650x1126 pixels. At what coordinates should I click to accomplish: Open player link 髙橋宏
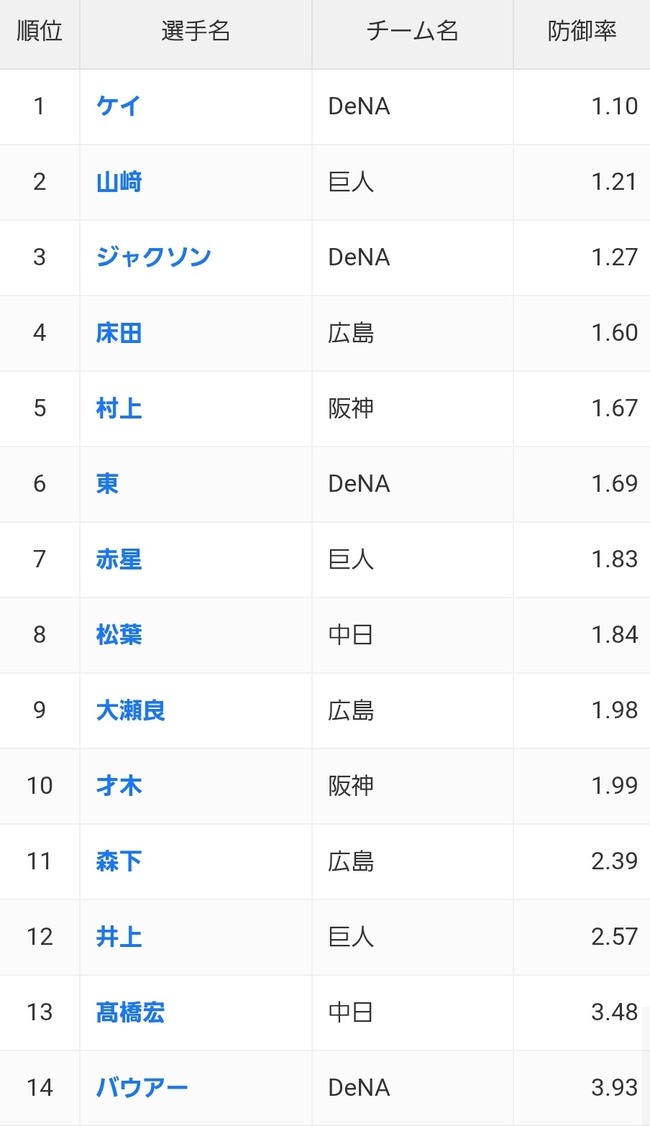(x=130, y=1012)
